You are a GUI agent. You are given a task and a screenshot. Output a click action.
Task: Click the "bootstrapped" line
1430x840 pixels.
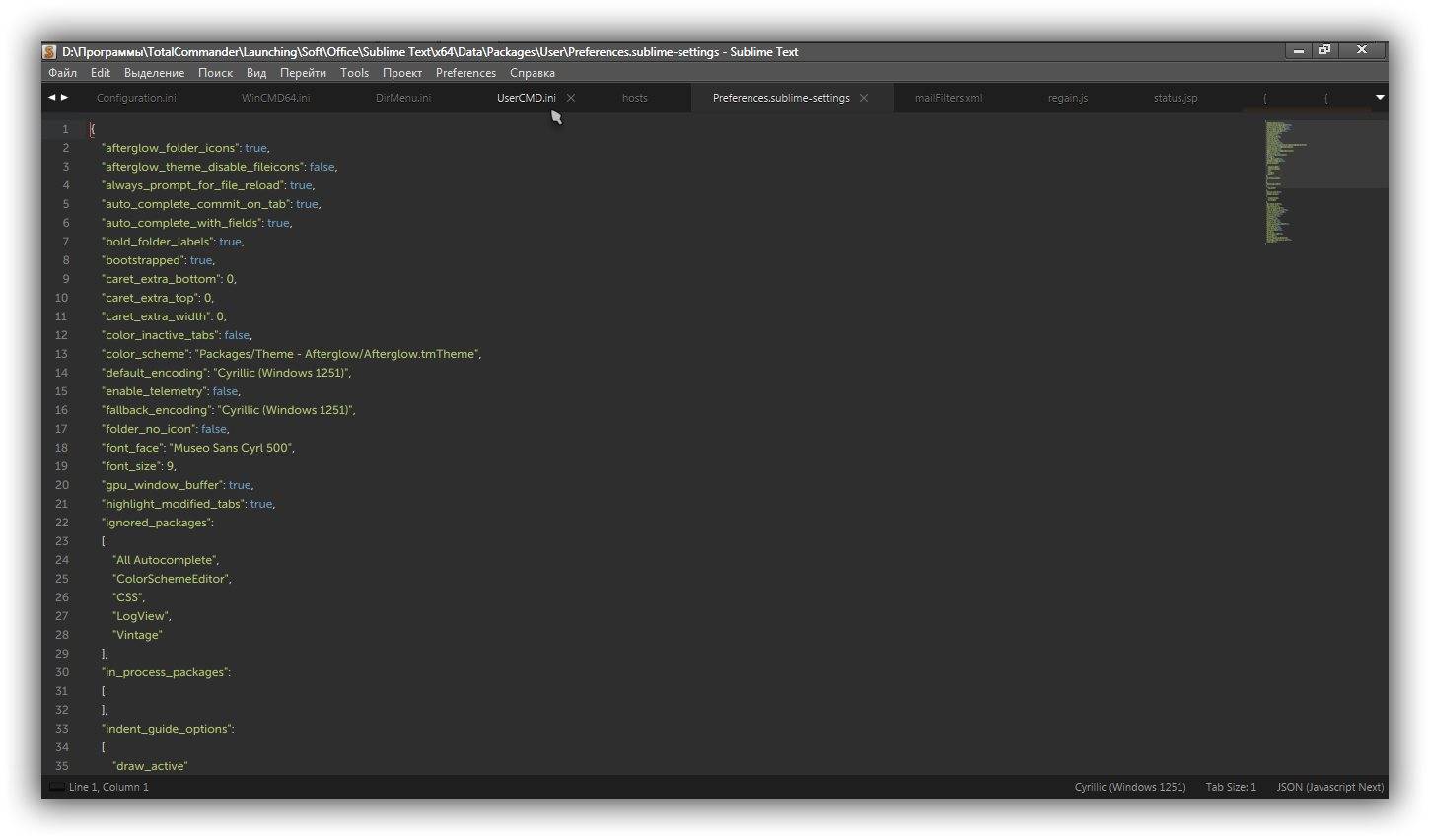click(x=158, y=260)
